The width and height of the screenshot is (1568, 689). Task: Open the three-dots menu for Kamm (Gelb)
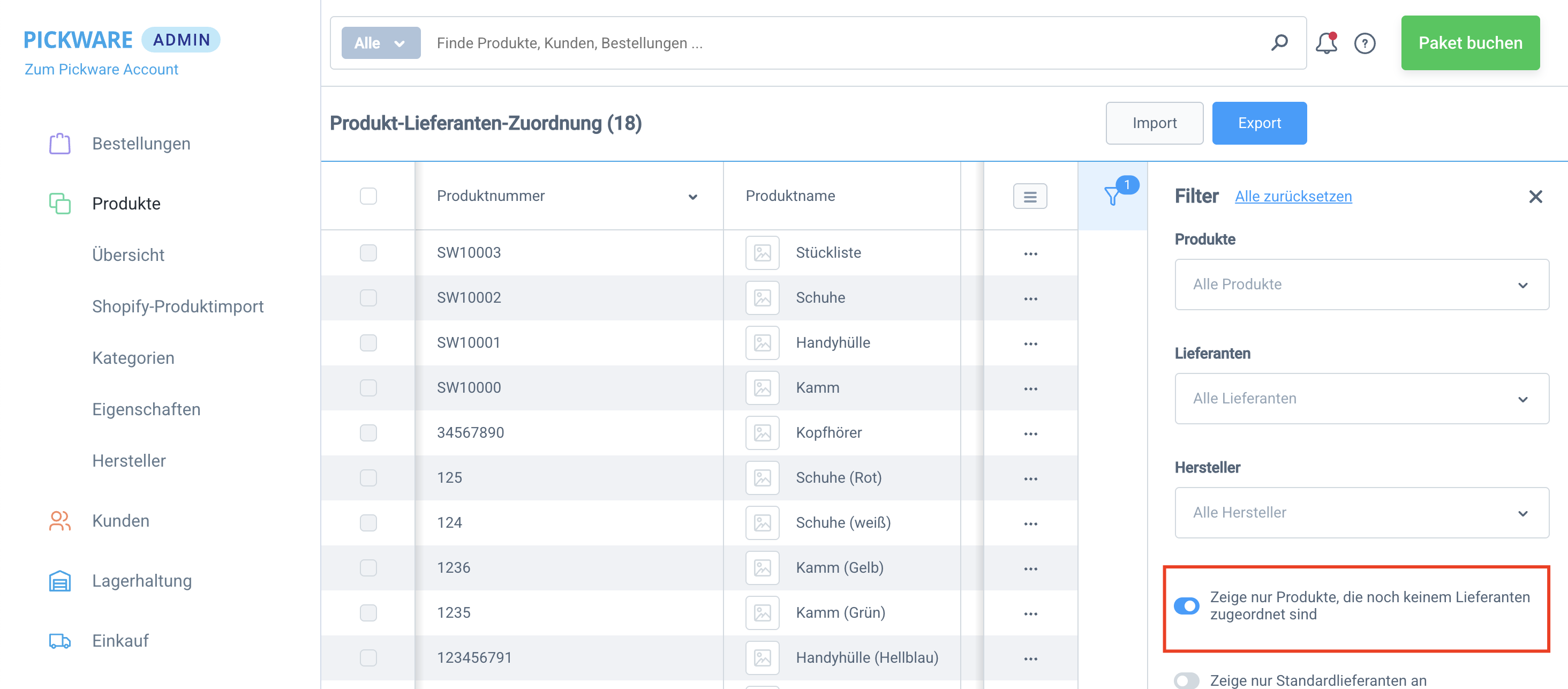click(1030, 568)
